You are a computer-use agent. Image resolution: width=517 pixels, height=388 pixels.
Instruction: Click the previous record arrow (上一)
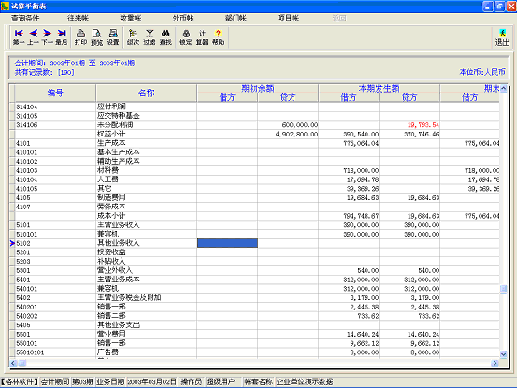(33, 37)
